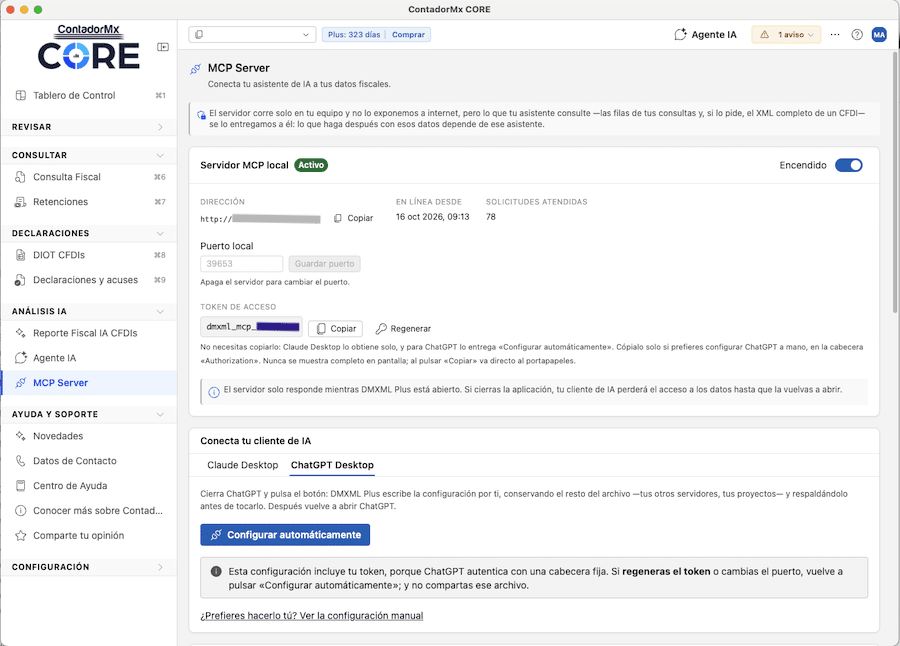Screen dimensions: 900x646
Task: Turn off the Encendido server switch
Action: tap(848, 165)
